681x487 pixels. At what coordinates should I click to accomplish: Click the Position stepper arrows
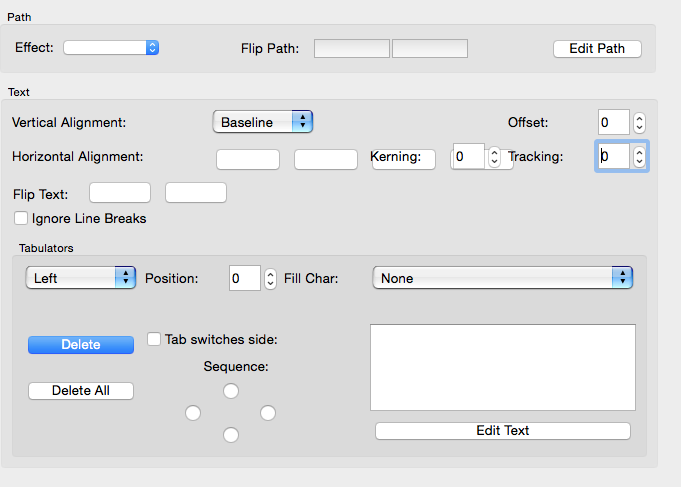270,279
